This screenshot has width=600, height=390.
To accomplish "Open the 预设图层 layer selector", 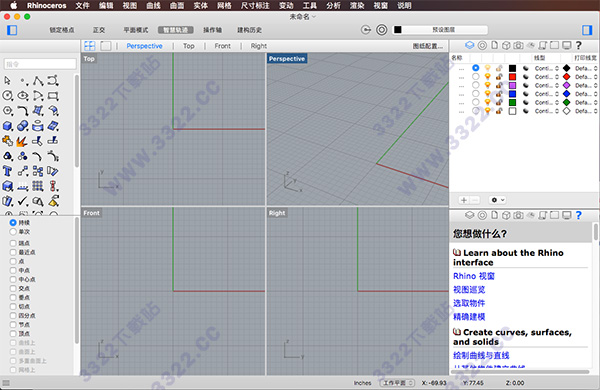I will pyautogui.click(x=440, y=30).
